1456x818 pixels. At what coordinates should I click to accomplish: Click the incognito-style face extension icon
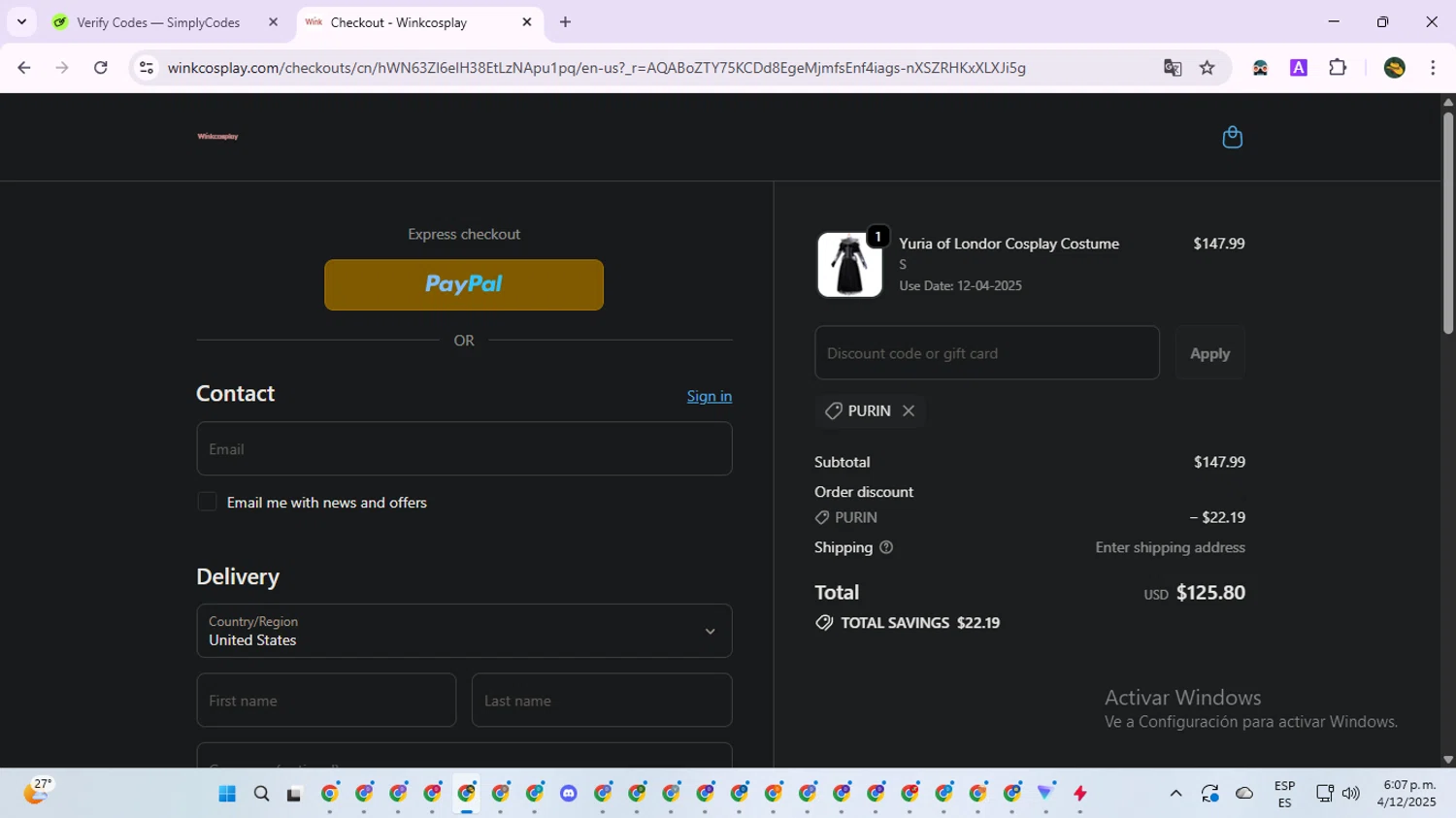pyautogui.click(x=1260, y=68)
